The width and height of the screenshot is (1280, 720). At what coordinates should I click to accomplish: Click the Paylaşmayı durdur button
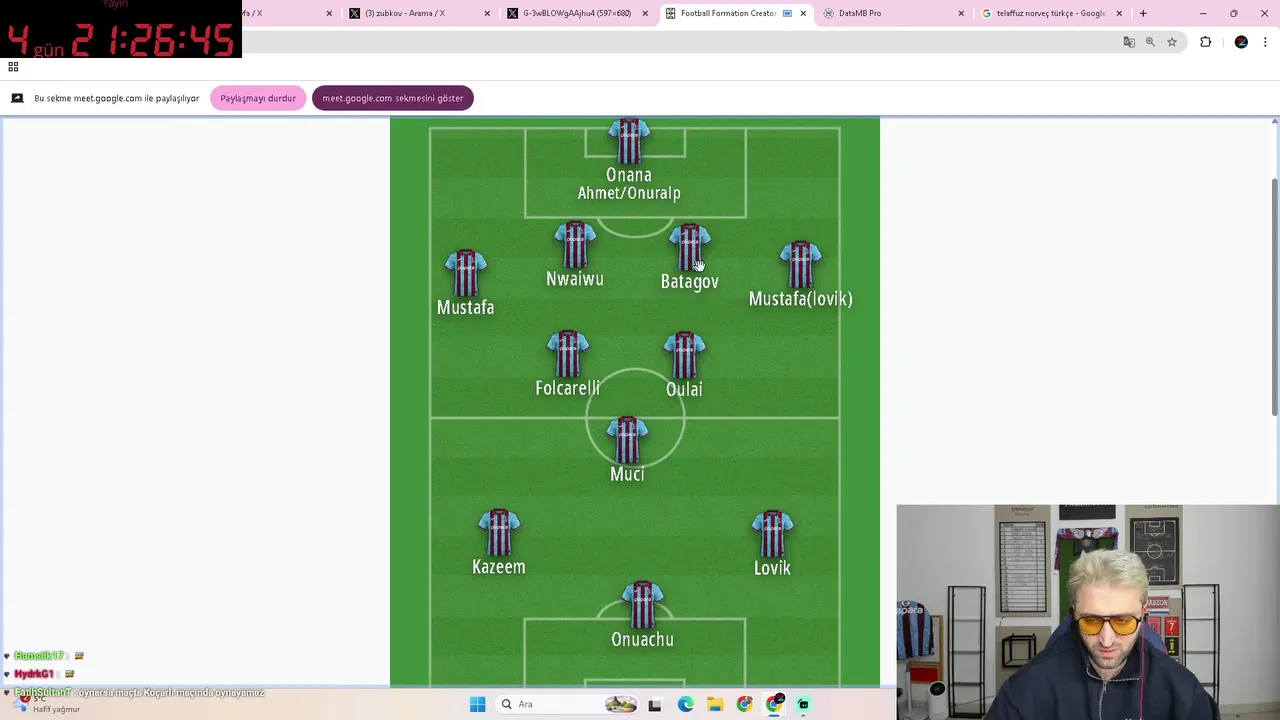258,98
